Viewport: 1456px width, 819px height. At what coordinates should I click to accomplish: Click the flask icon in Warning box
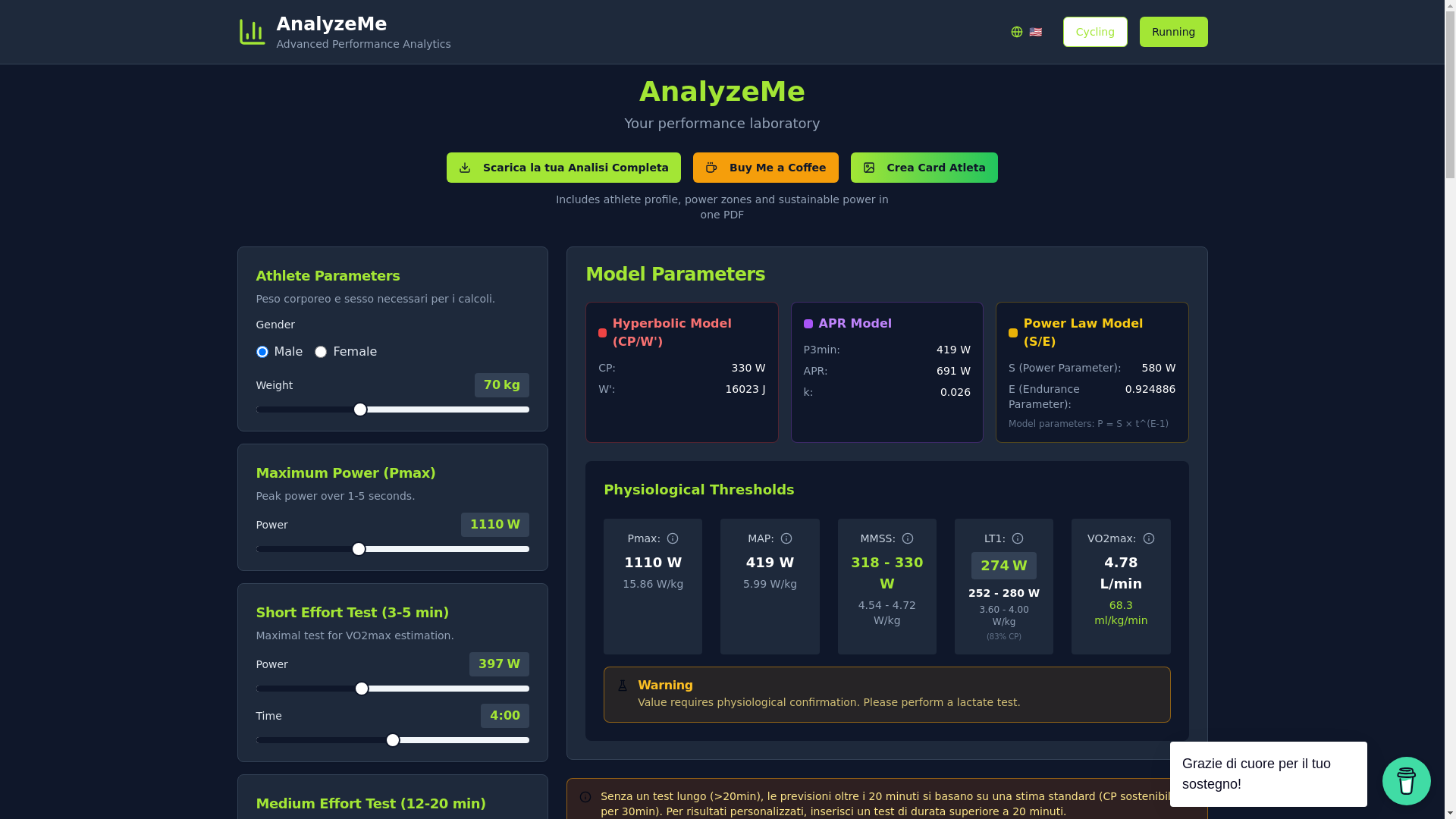click(x=623, y=686)
